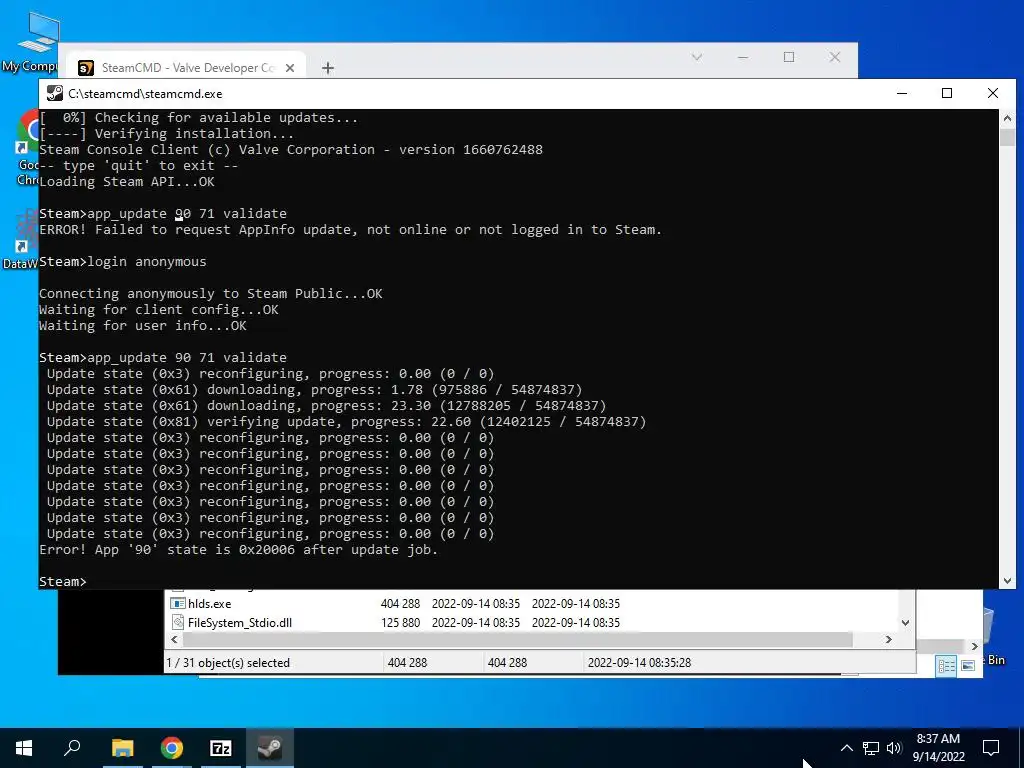This screenshot has height=768, width=1024.
Task: Click FileSystem_Stdio.dll size 125 880
Action: pos(400,622)
